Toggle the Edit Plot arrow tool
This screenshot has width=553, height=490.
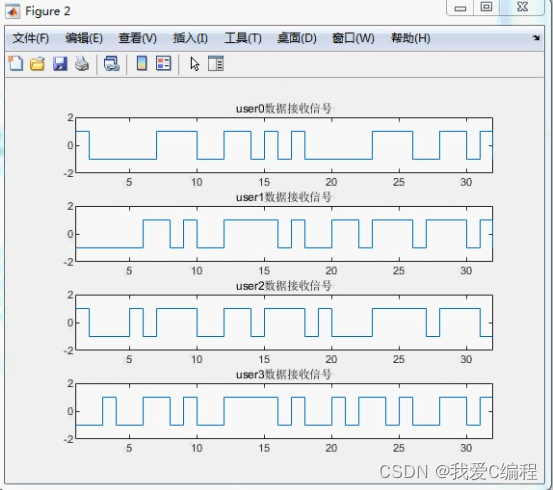click(195, 64)
